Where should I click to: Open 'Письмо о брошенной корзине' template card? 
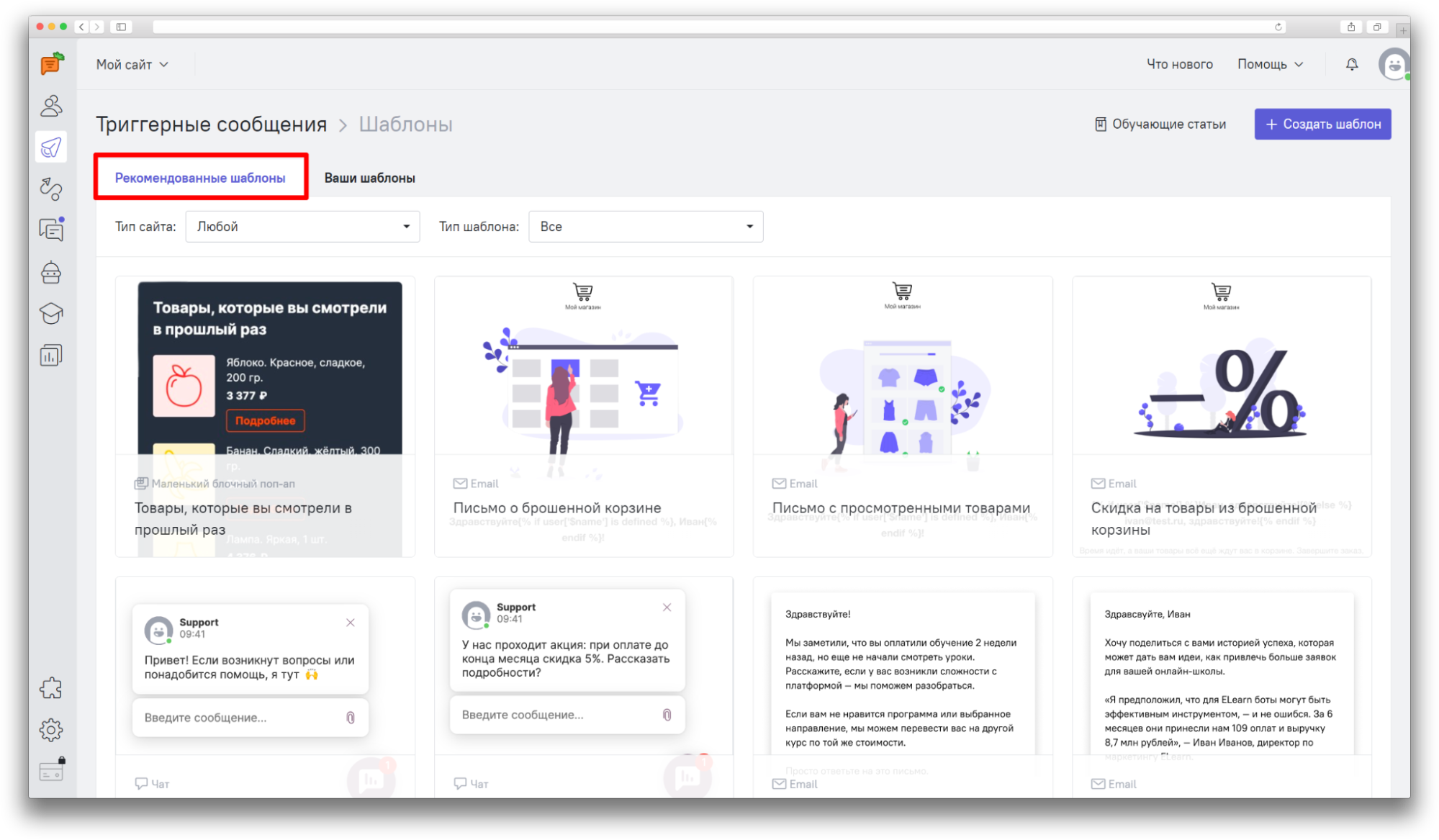(584, 416)
